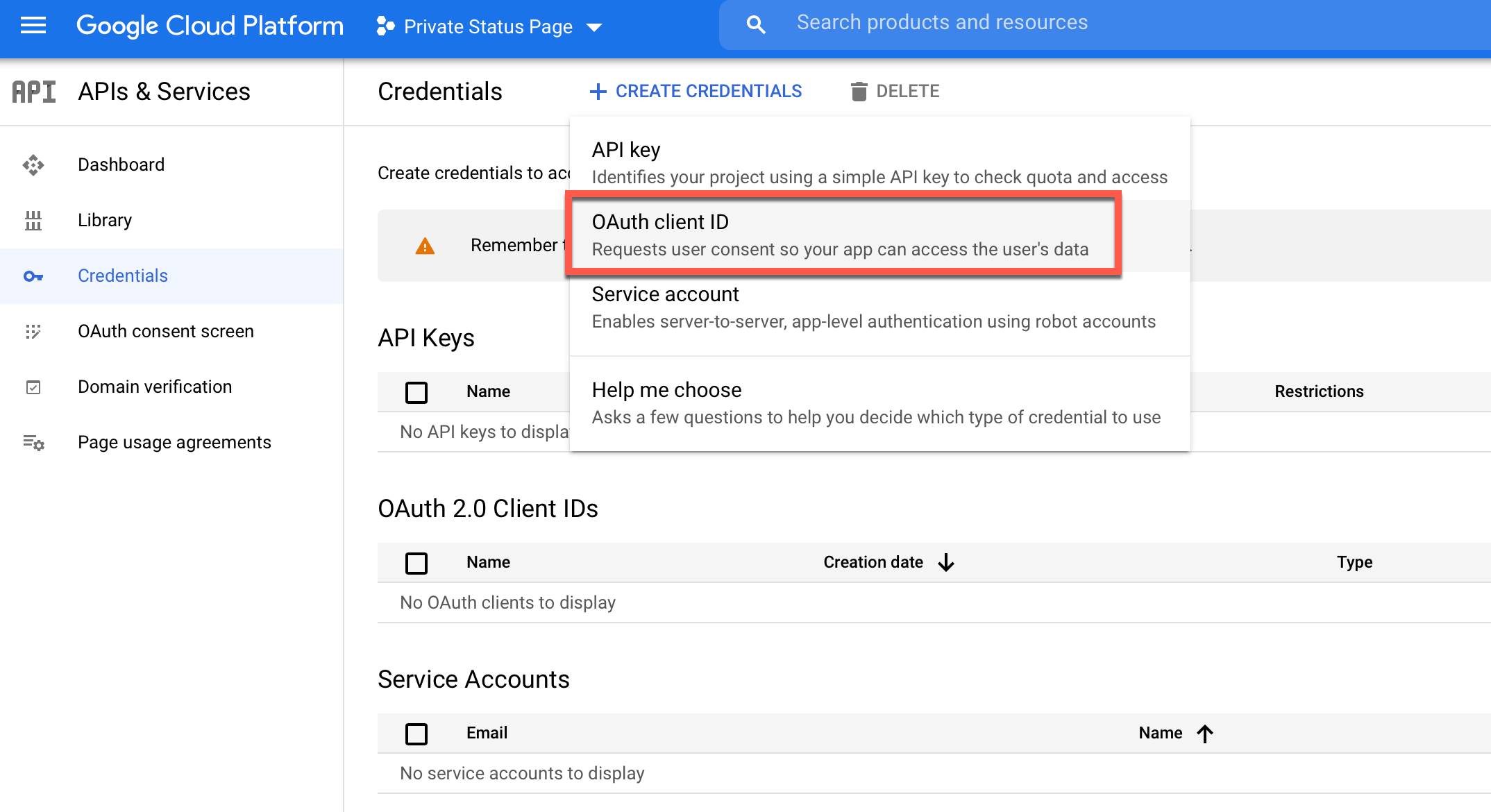The width and height of the screenshot is (1491, 812).
Task: Toggle the Service Accounts email checkbox
Action: [x=416, y=732]
